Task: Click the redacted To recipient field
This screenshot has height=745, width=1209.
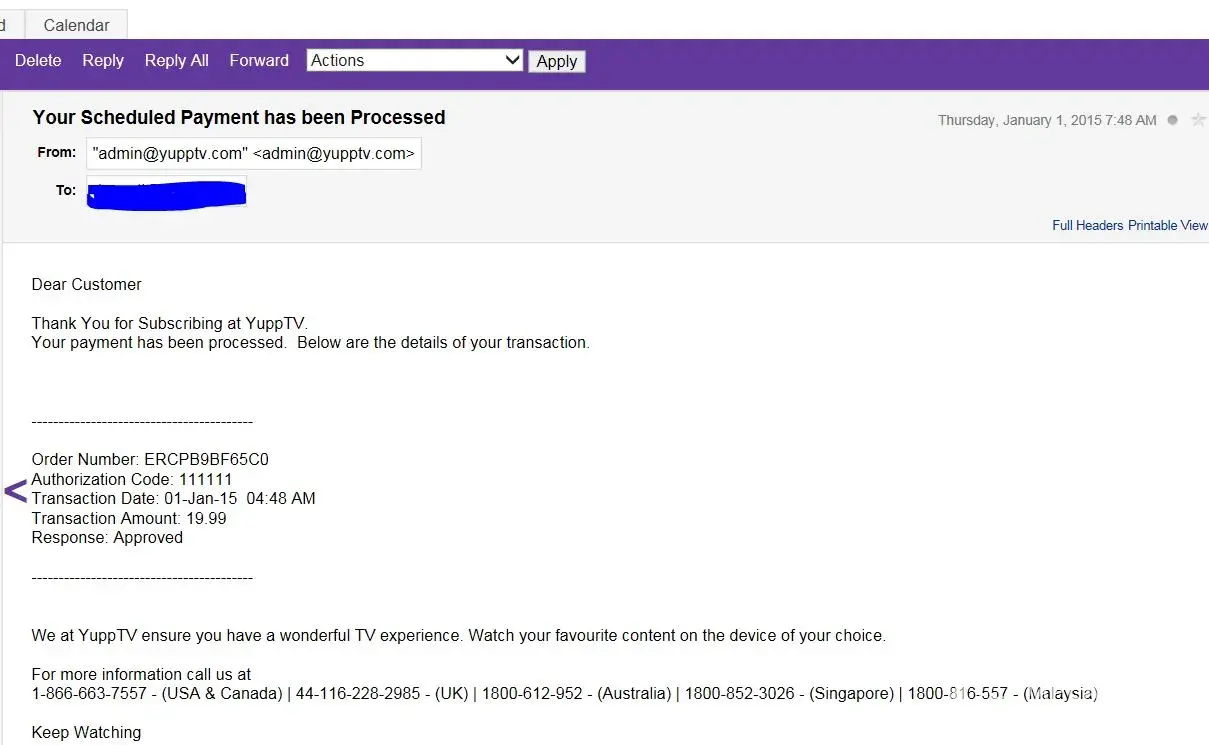Action: pyautogui.click(x=167, y=192)
